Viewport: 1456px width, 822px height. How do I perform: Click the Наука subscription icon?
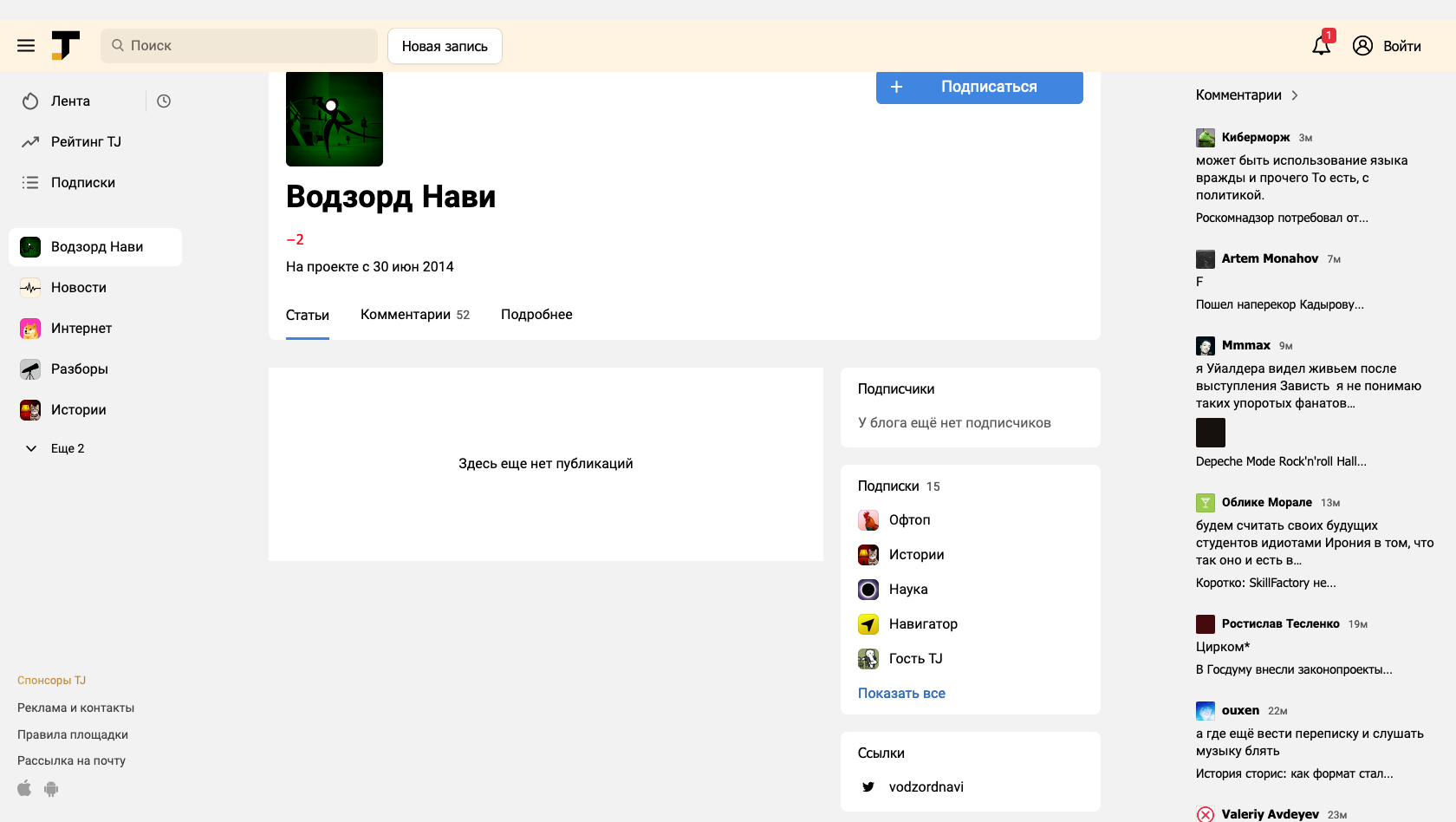(868, 590)
